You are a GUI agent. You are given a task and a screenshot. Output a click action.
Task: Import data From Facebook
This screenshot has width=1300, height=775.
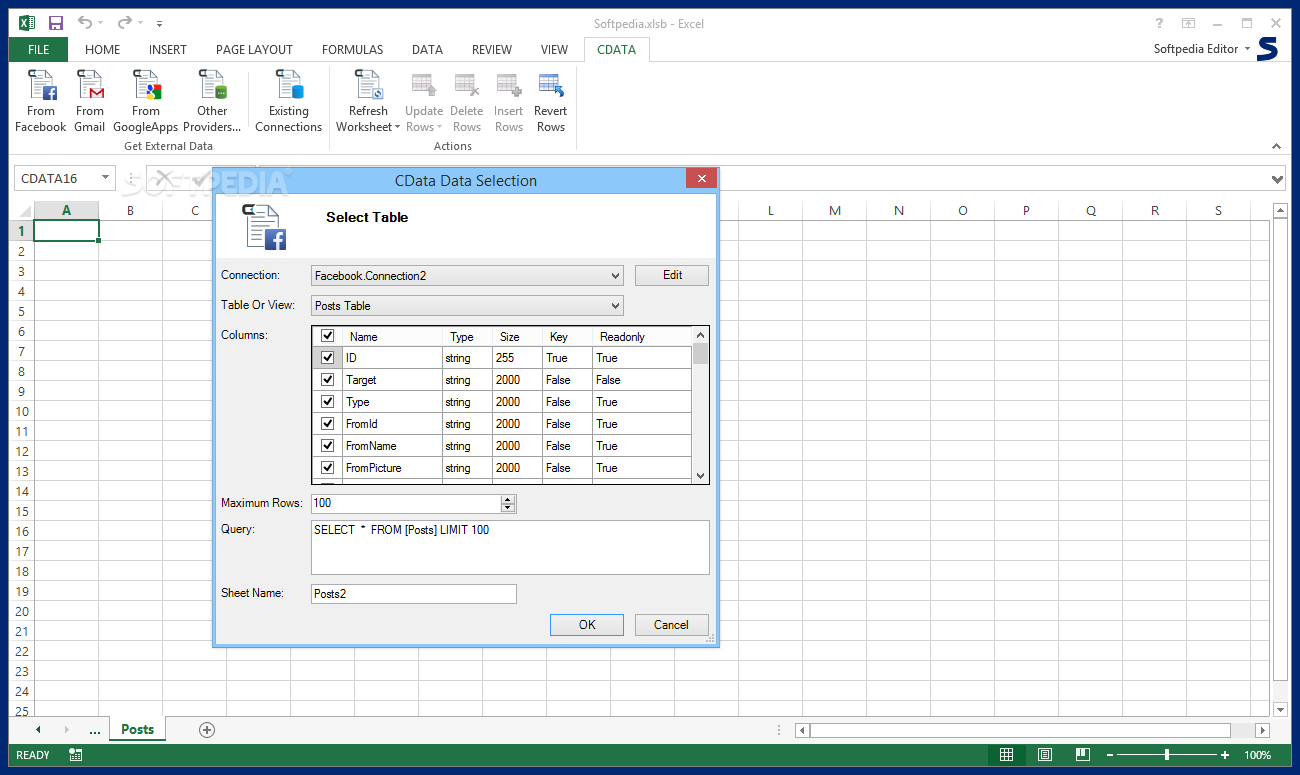pos(41,102)
